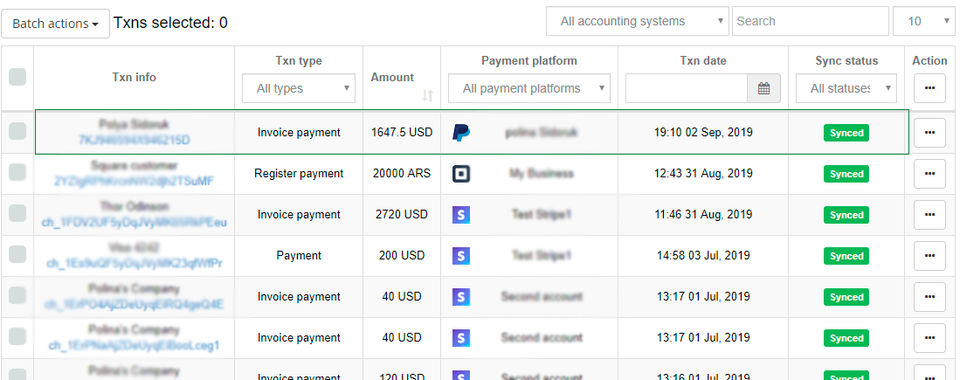Image resolution: width=960 pixels, height=380 pixels.
Task: Click the Stripe icon in the row ending EIRQ4geQ4E
Action: 461,297
